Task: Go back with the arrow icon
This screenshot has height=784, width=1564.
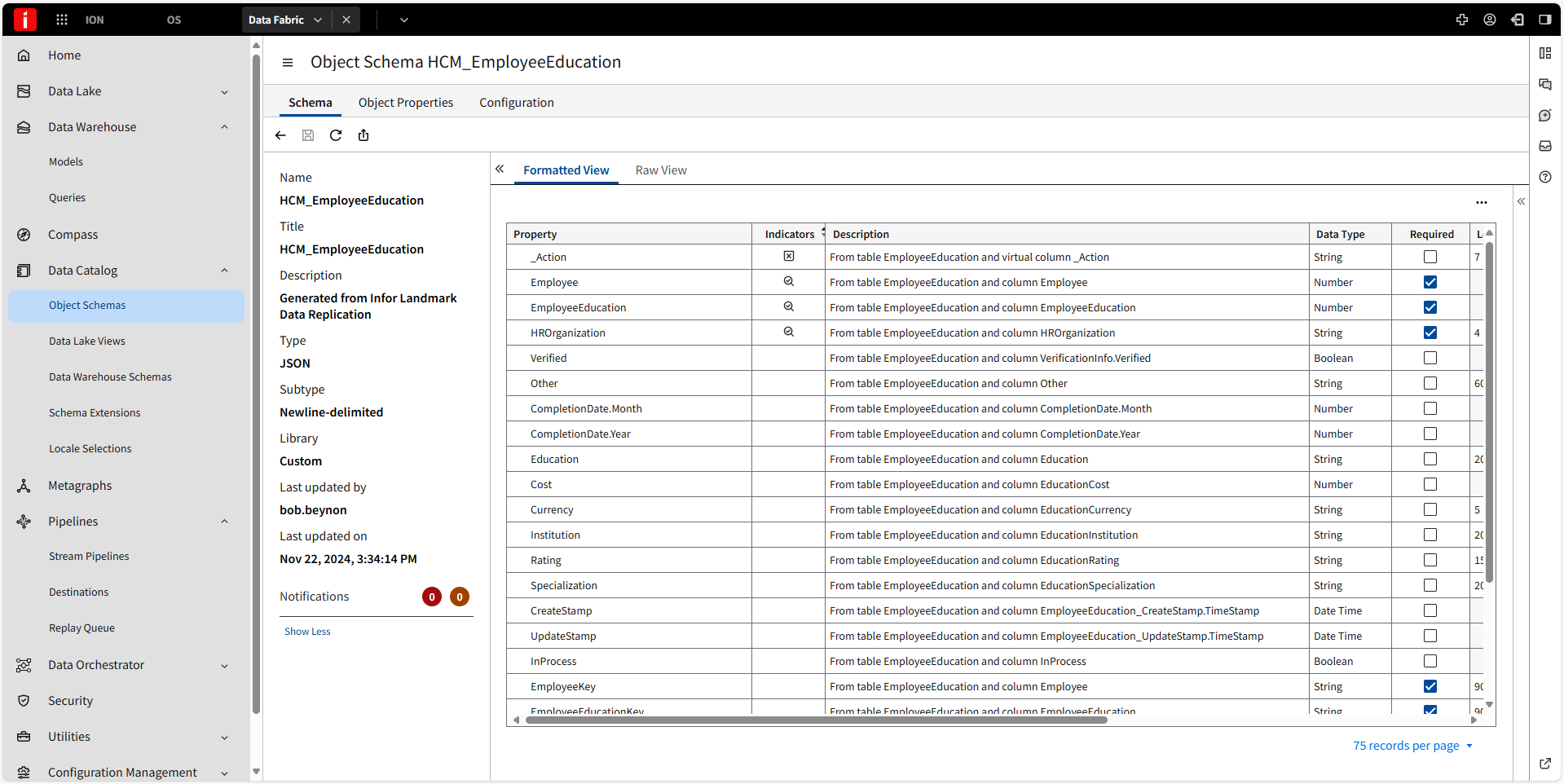Action: click(280, 135)
